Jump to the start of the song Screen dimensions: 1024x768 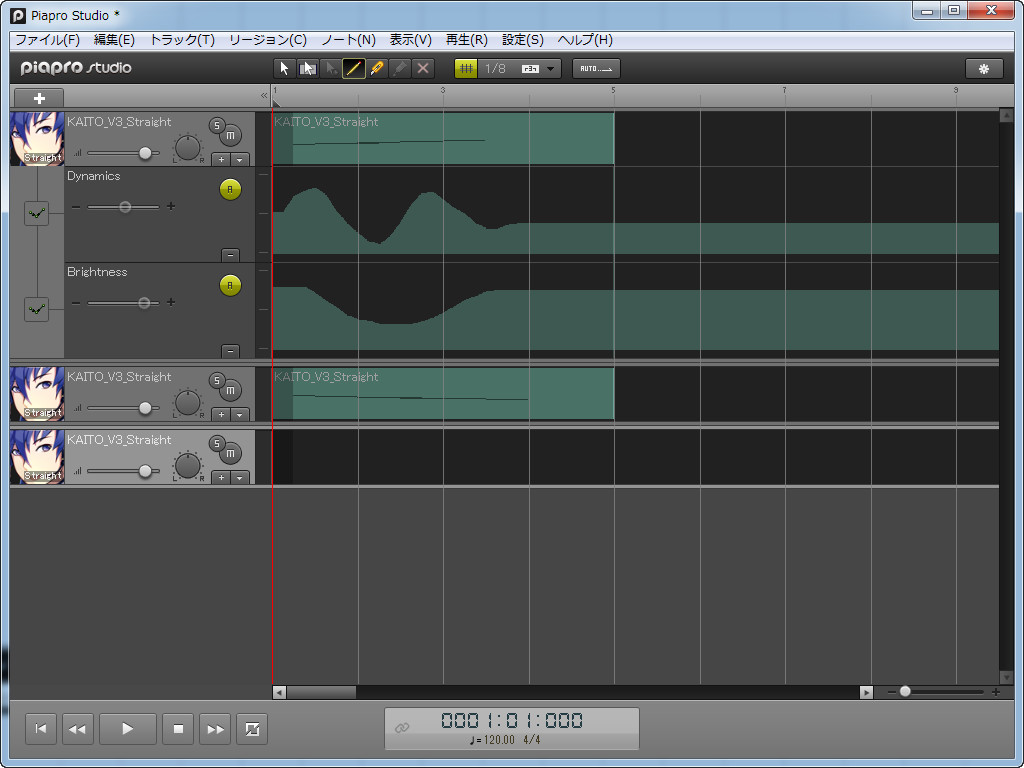click(40, 729)
